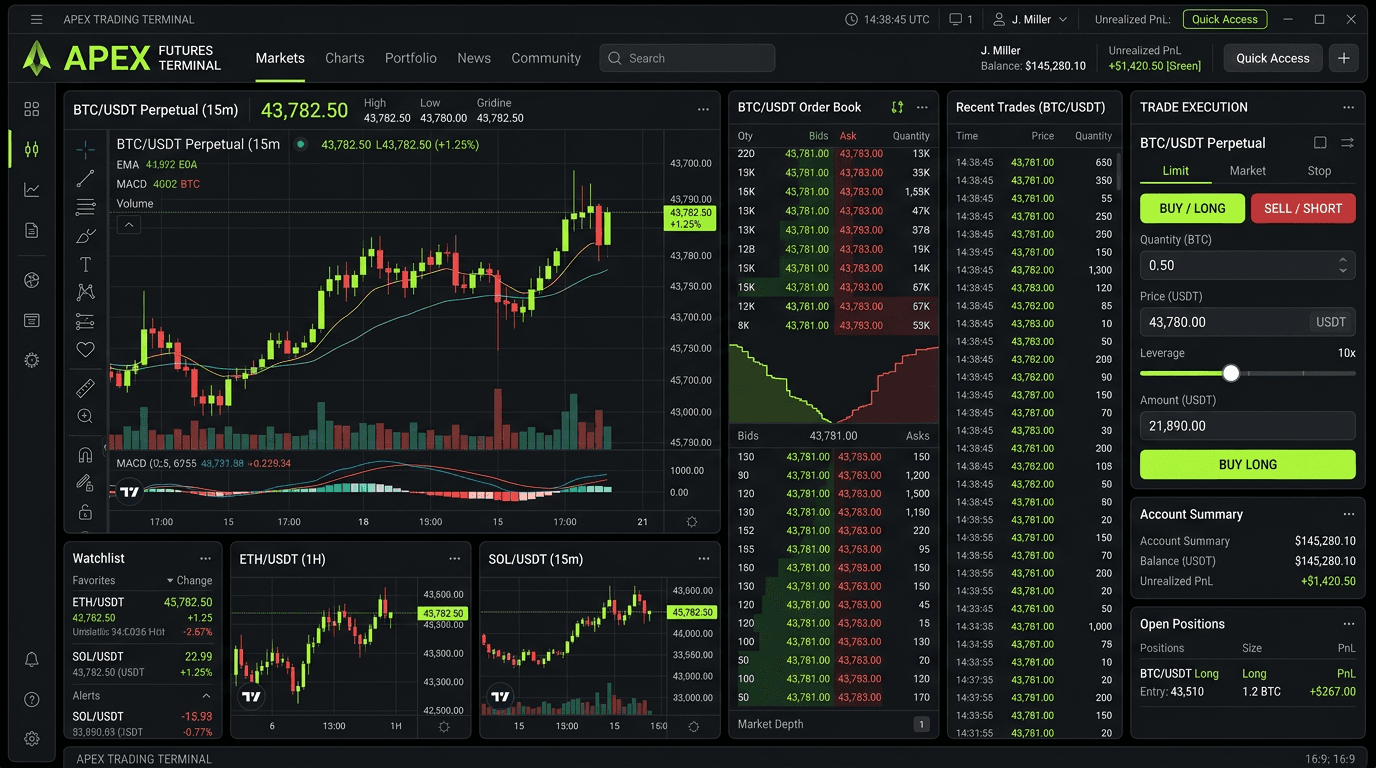Screen dimensions: 1376x768
Task: Collapse the chart indicators legend chevron
Action: coord(129,225)
